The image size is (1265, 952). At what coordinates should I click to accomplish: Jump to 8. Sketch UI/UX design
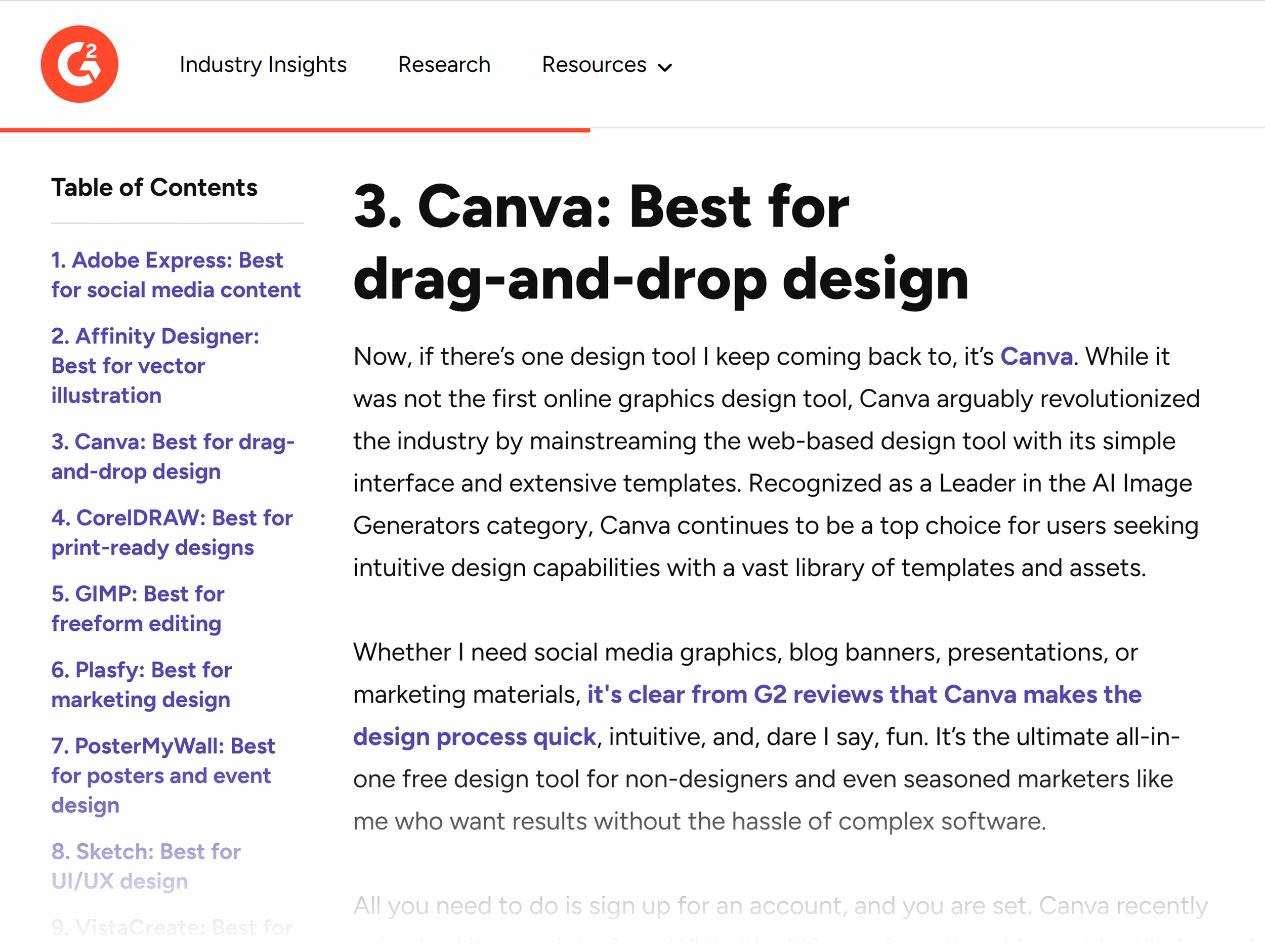(x=146, y=866)
